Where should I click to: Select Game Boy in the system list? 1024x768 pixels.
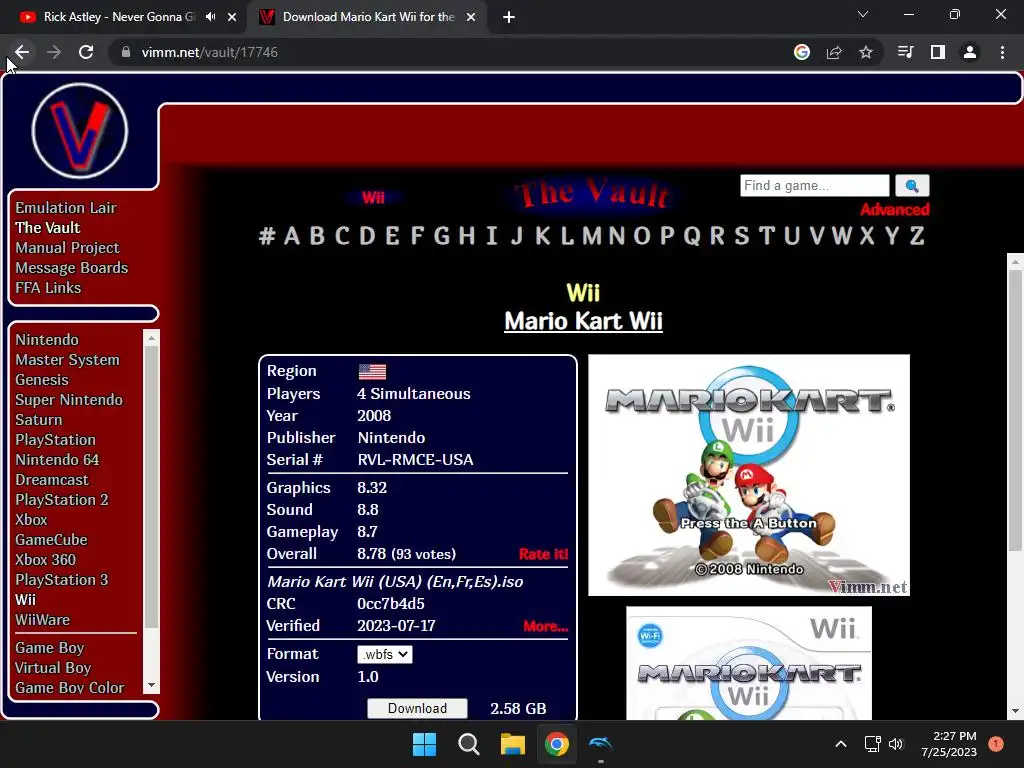50,648
